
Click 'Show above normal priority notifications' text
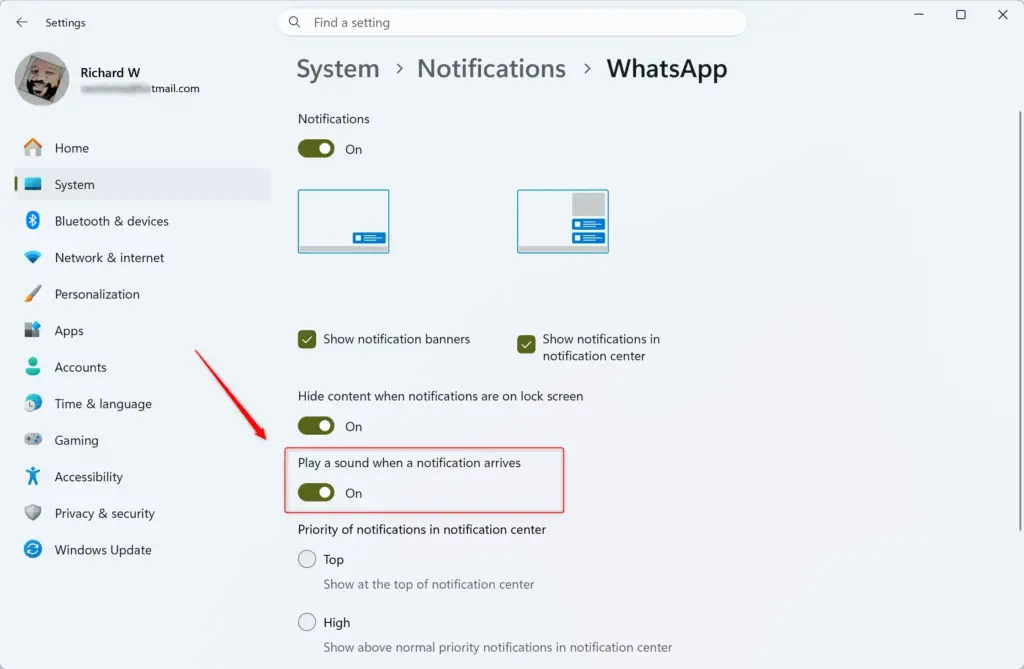click(498, 647)
